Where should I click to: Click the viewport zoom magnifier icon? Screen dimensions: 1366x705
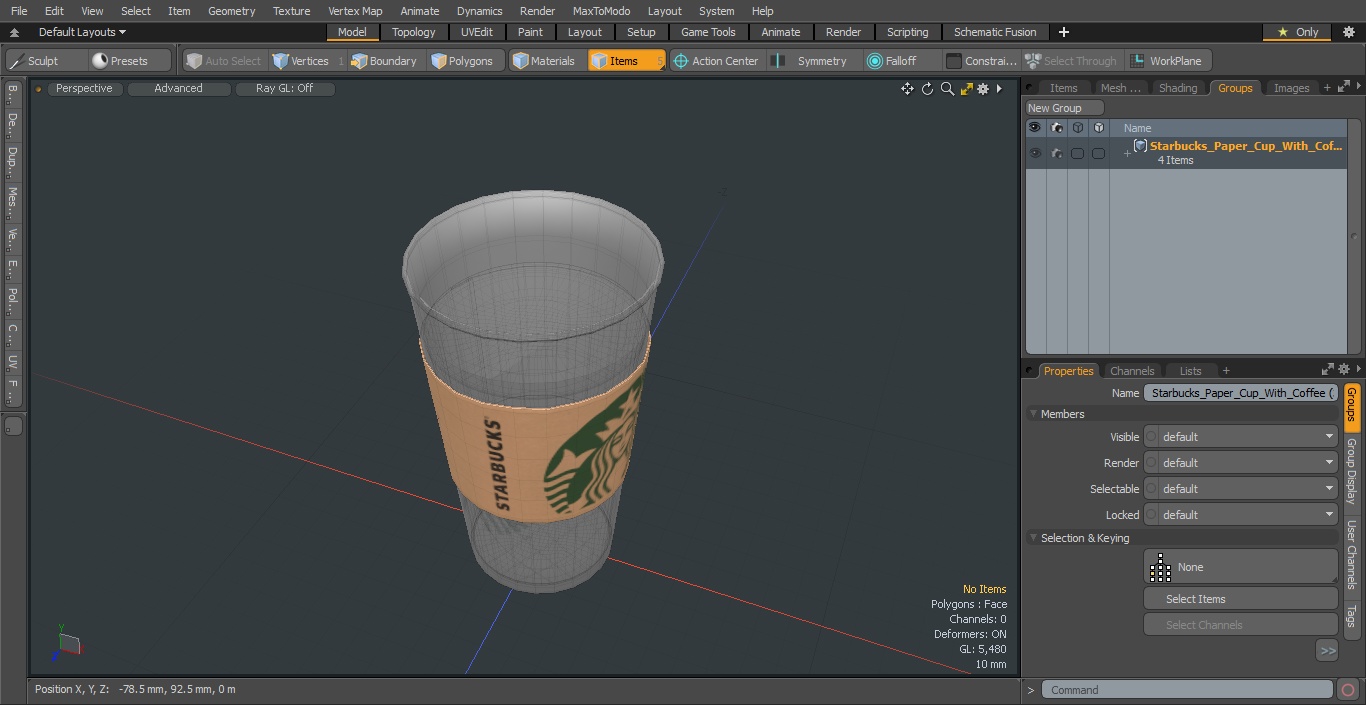[x=947, y=89]
